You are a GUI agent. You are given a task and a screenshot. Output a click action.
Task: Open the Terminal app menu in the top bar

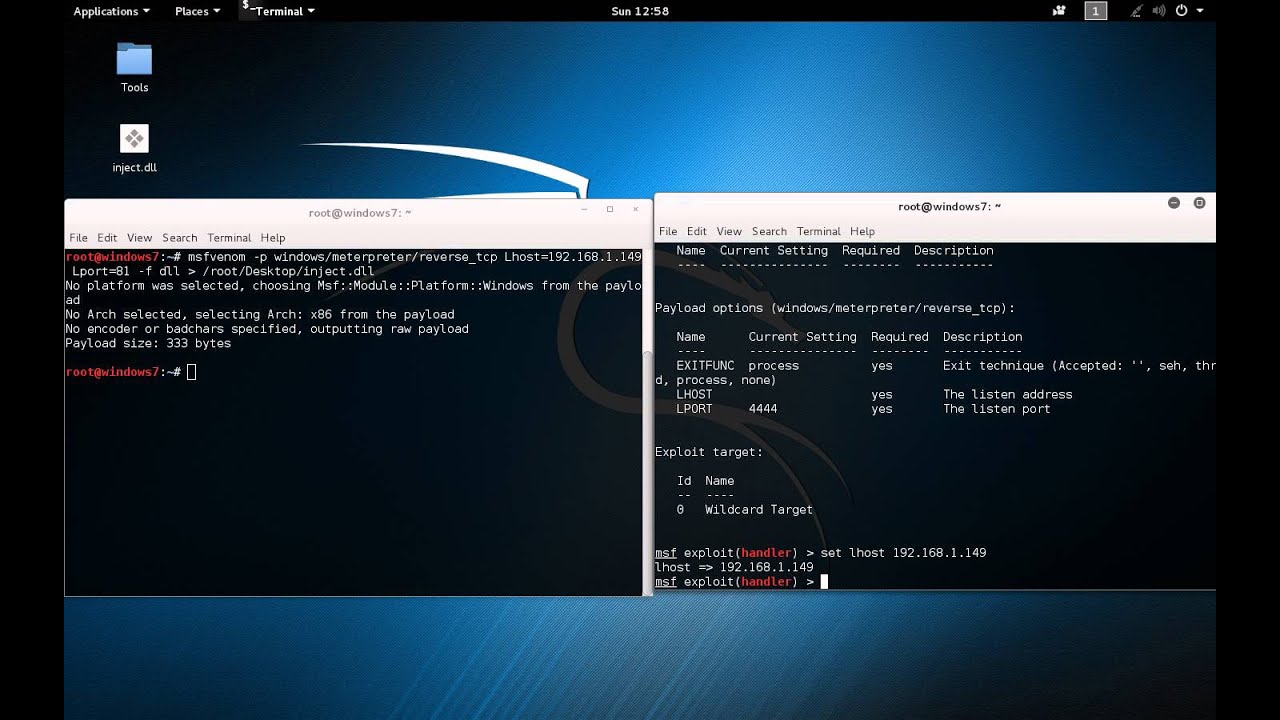click(279, 11)
